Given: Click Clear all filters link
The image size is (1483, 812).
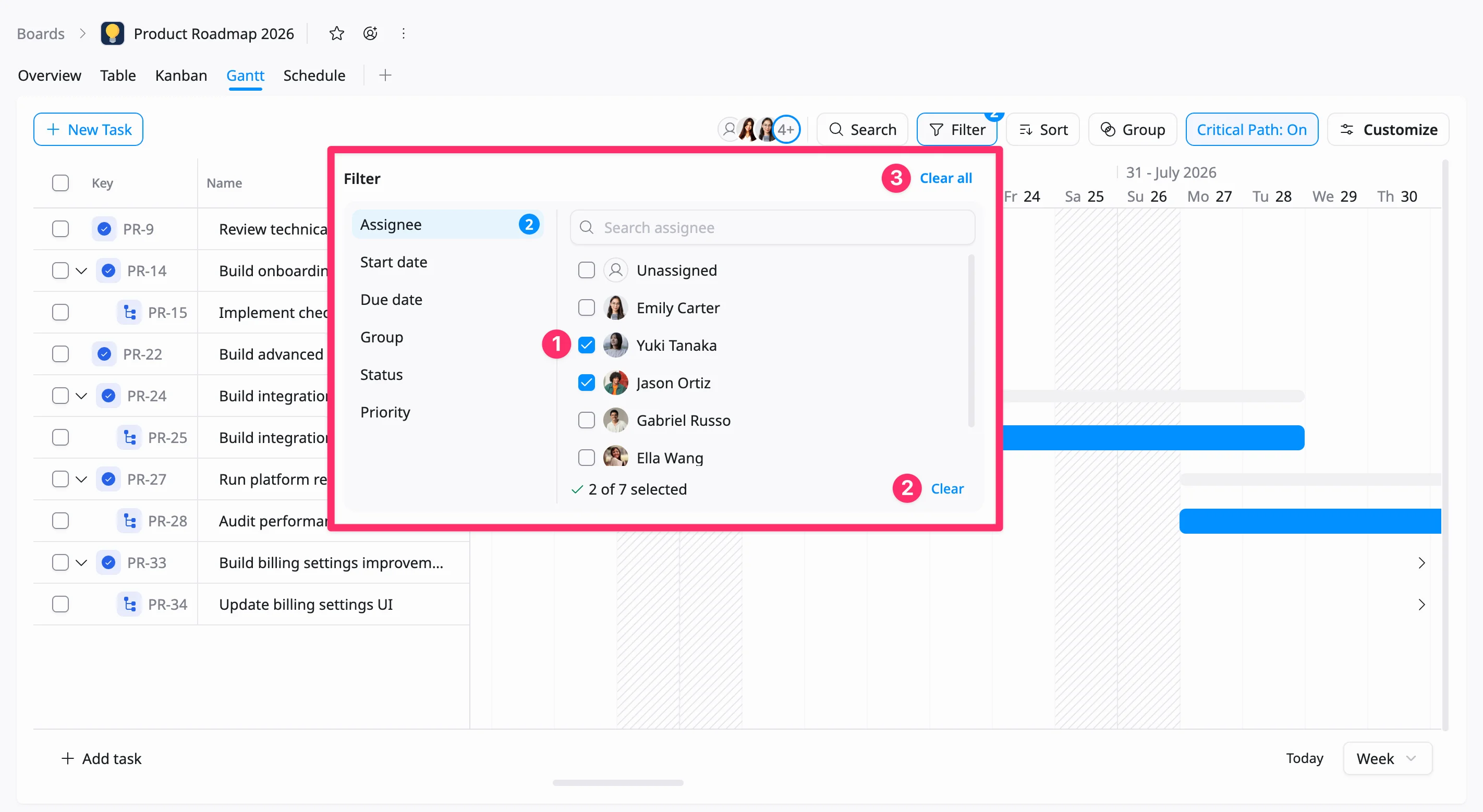Looking at the screenshot, I should click(945, 178).
